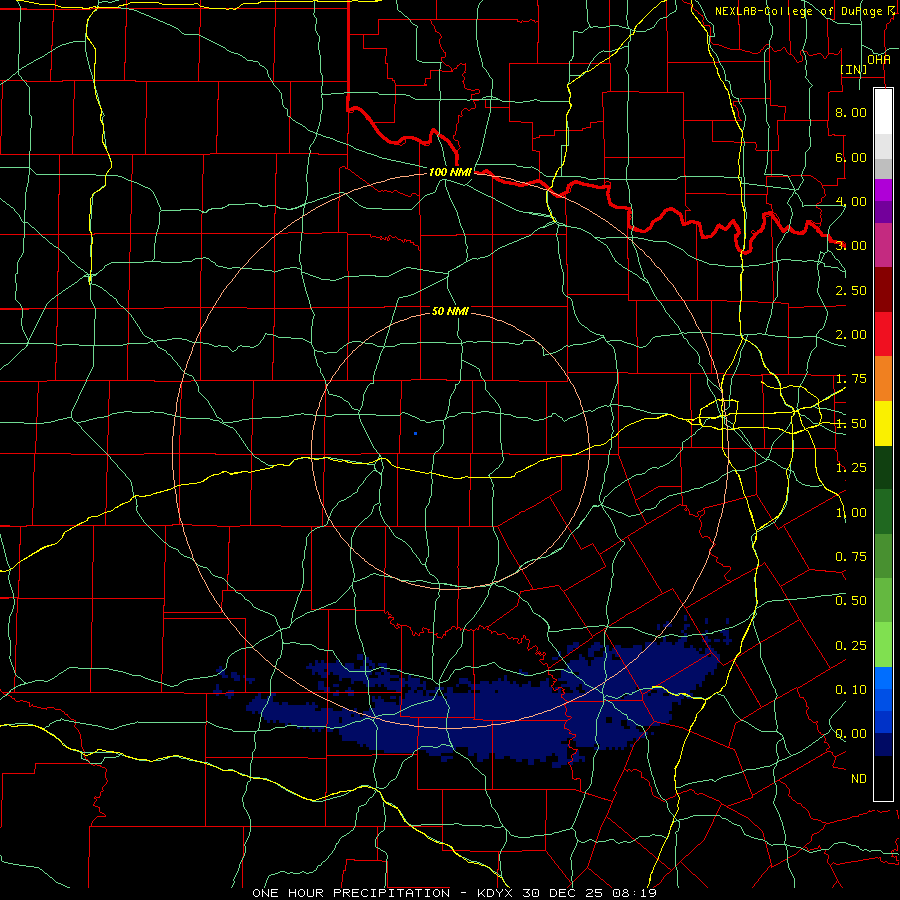Screen dimensions: 900x900
Task: Pick the dark red legend swatch
Action: click(883, 290)
